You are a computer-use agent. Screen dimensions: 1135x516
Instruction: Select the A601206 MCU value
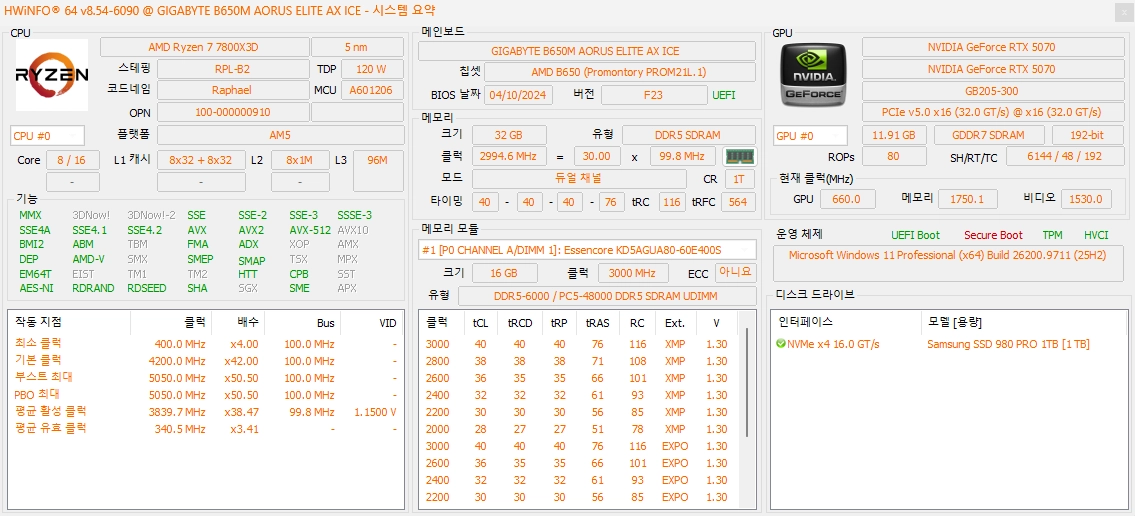click(371, 90)
